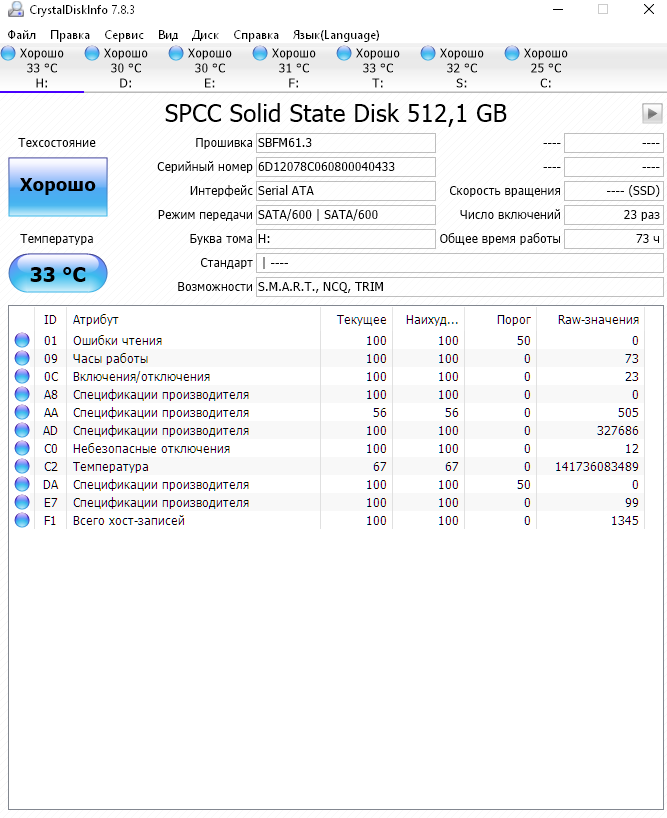Open the Файл menu
Image resolution: width=667 pixels, height=818 pixels.
click(22, 34)
